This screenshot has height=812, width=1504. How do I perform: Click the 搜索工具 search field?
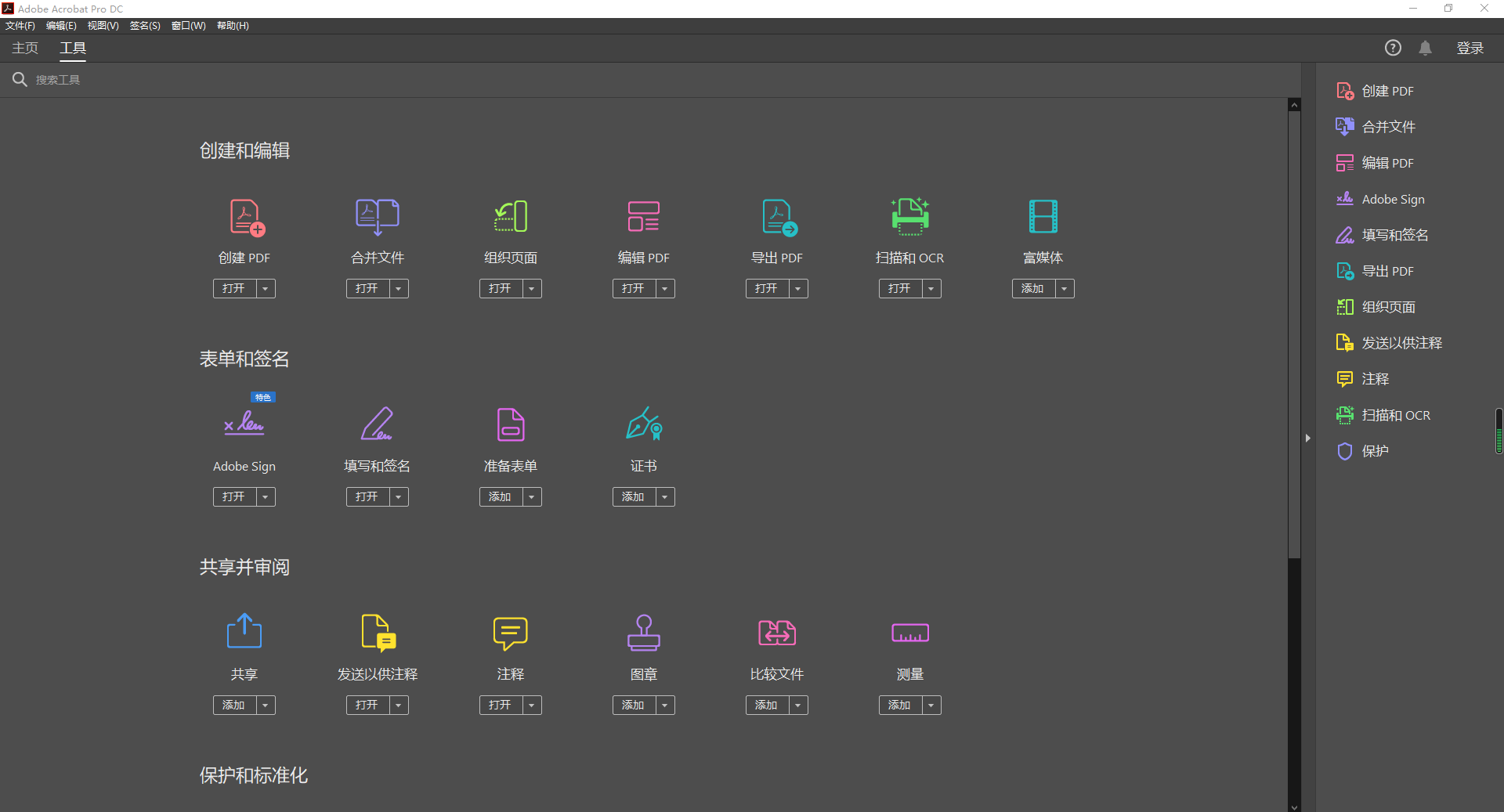[x=650, y=80]
